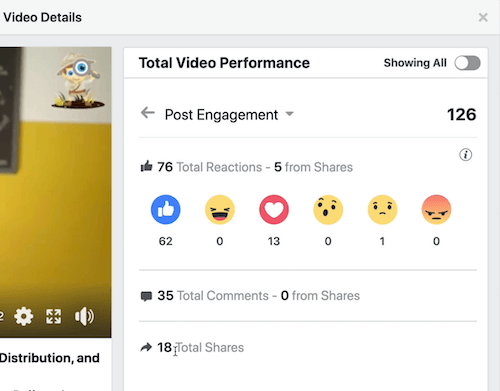Screen dimensions: 500x391
Task: Mute the video volume speaker
Action: [x=84, y=316]
